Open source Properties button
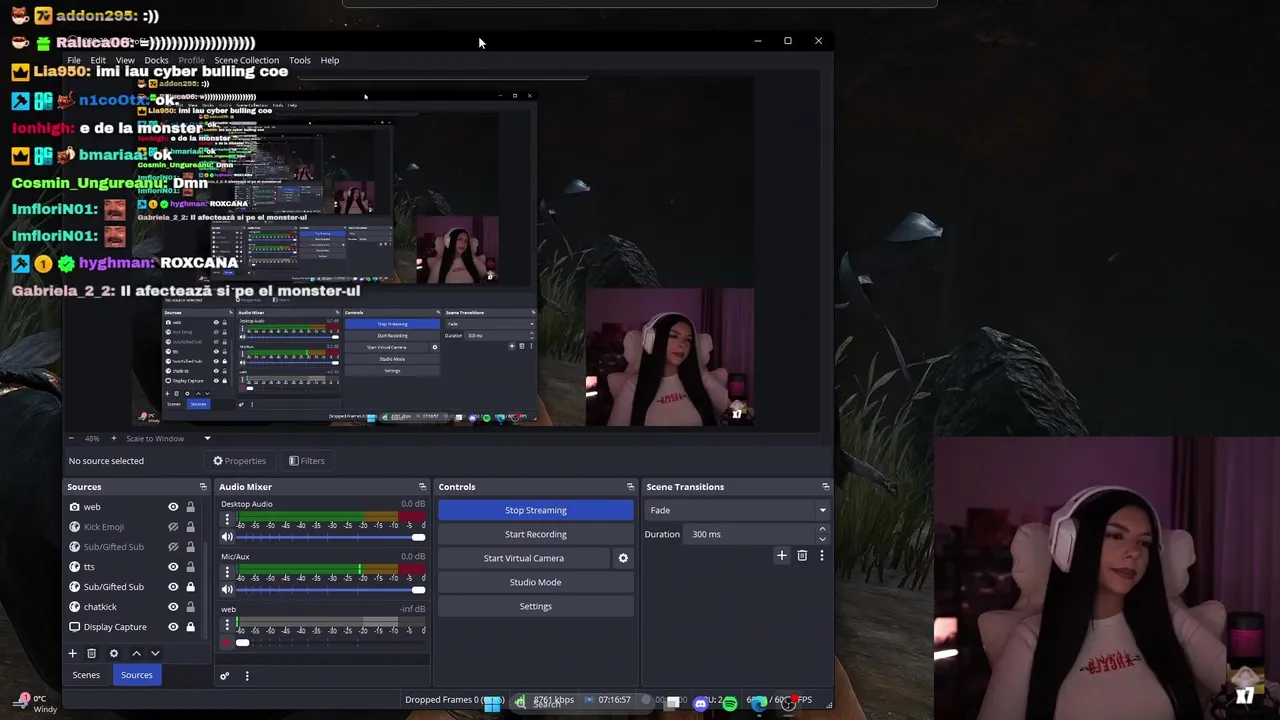The image size is (1280, 720). click(x=240, y=461)
